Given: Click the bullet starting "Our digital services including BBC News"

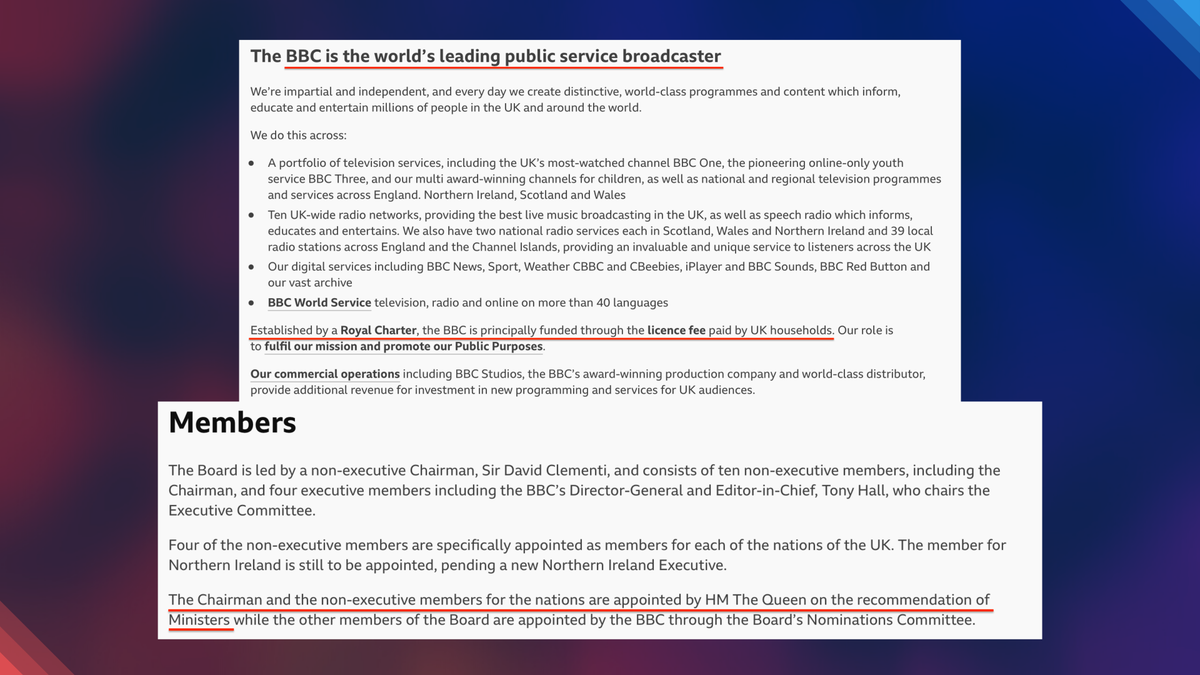Looking at the screenshot, I should tap(598, 275).
